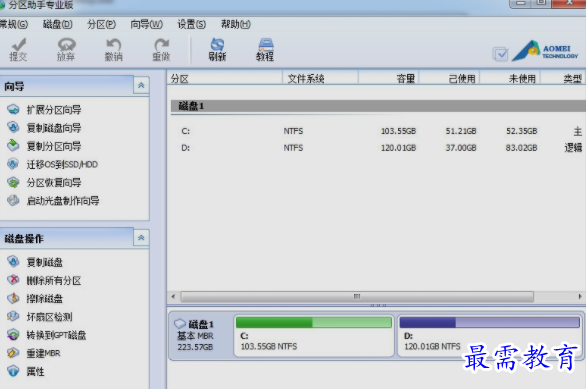Click the 83.02GB unused cell
The height and width of the screenshot is (389, 586).
coord(521,148)
